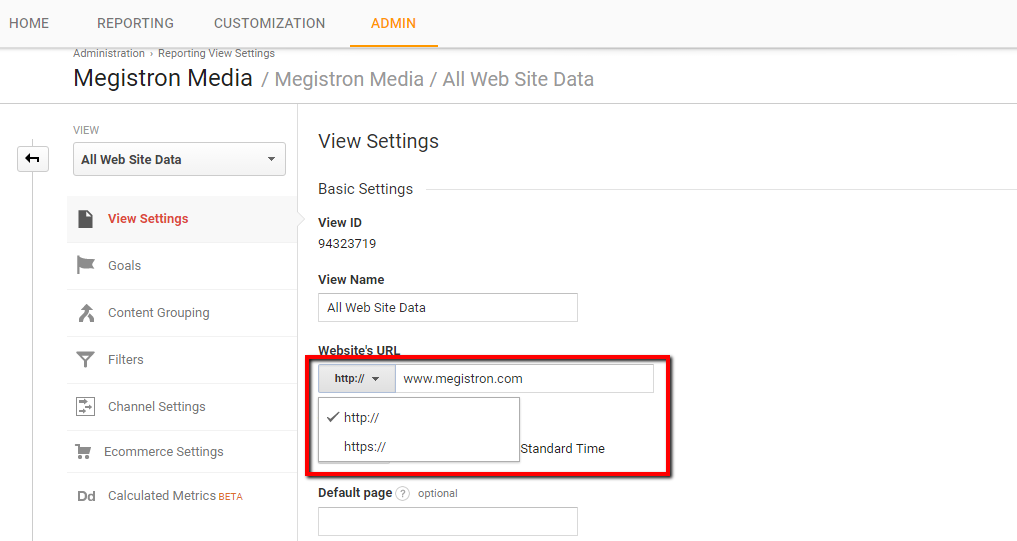Viewport: 1017px width, 541px height.
Task: Click the Reporting View Settings breadcrumb
Action: point(217,53)
